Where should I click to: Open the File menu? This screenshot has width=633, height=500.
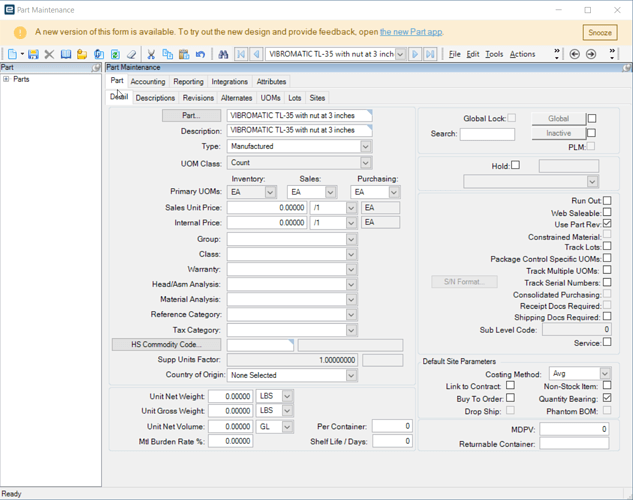455,54
